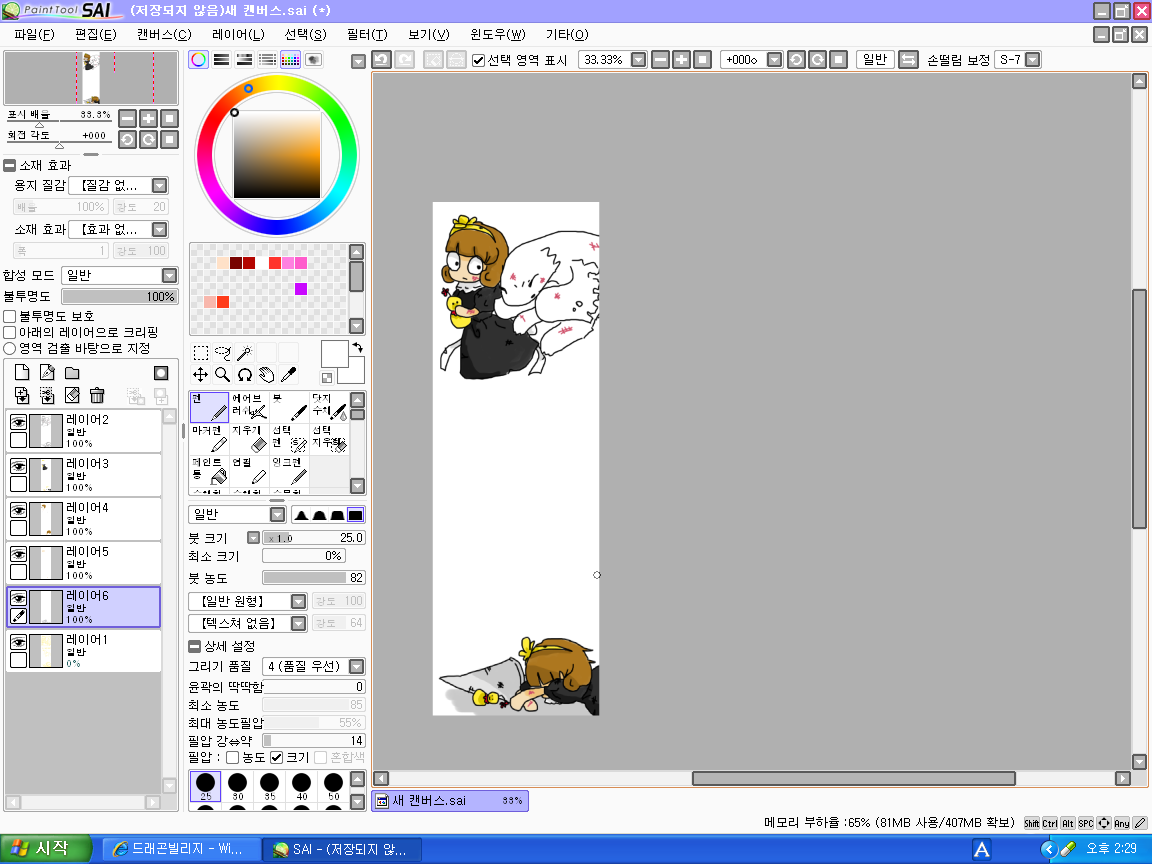The width and height of the screenshot is (1152, 864).
Task: Hide layer 레이어3 with eye icon
Action: tap(18, 466)
